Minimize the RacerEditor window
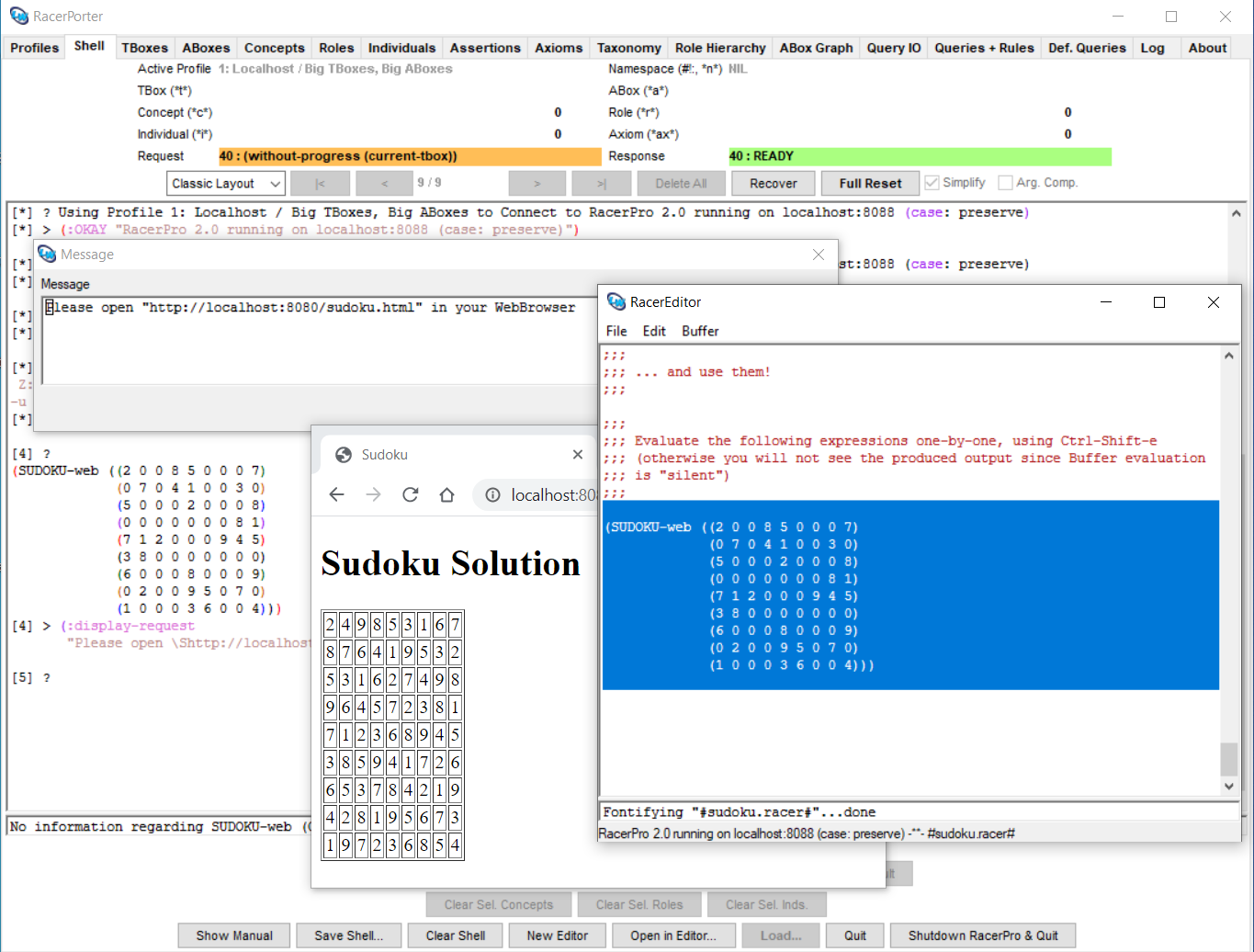The image size is (1254, 952). (1106, 302)
